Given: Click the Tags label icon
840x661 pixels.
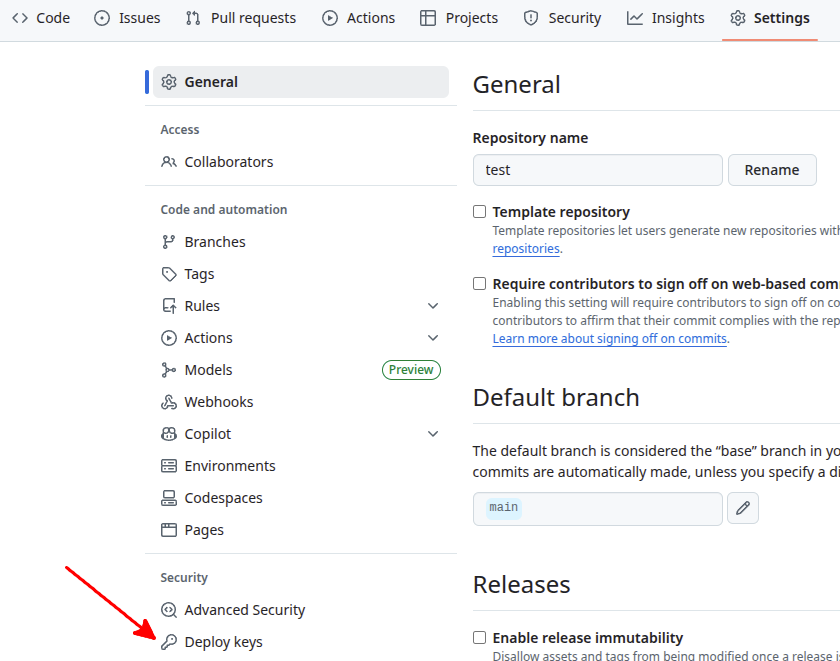Looking at the screenshot, I should tap(169, 274).
